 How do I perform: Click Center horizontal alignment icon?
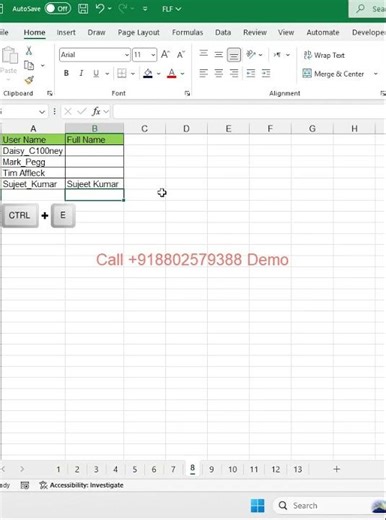click(x=218, y=73)
